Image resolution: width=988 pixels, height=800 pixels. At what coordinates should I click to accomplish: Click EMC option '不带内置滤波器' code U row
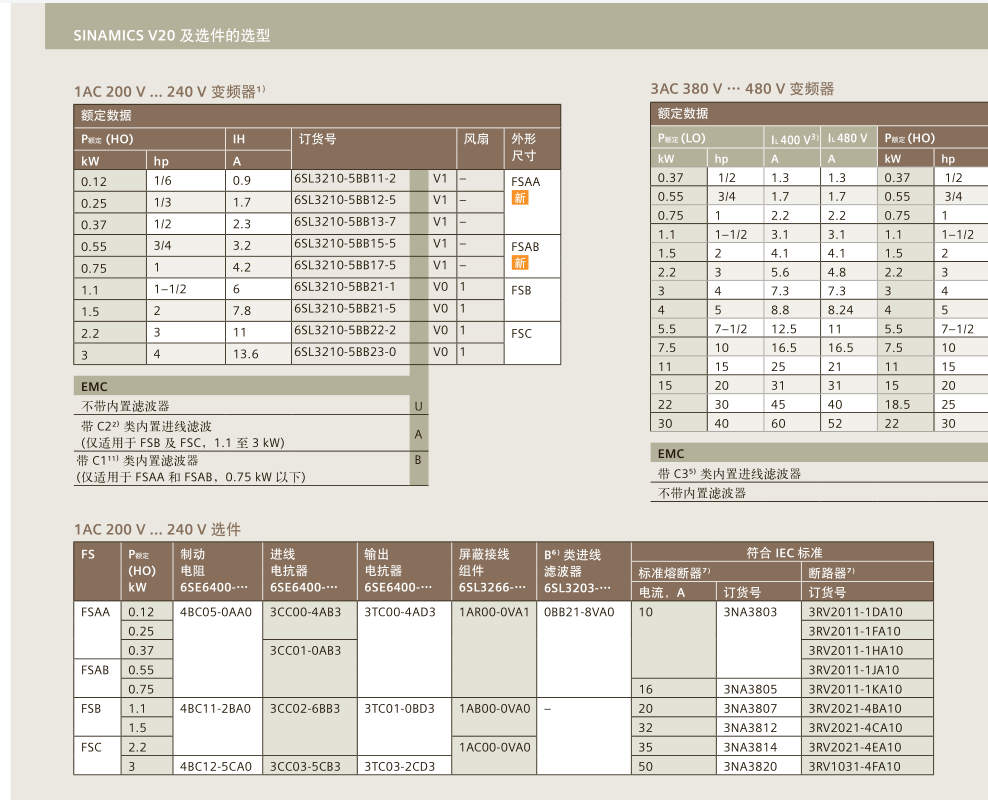[x=251, y=406]
